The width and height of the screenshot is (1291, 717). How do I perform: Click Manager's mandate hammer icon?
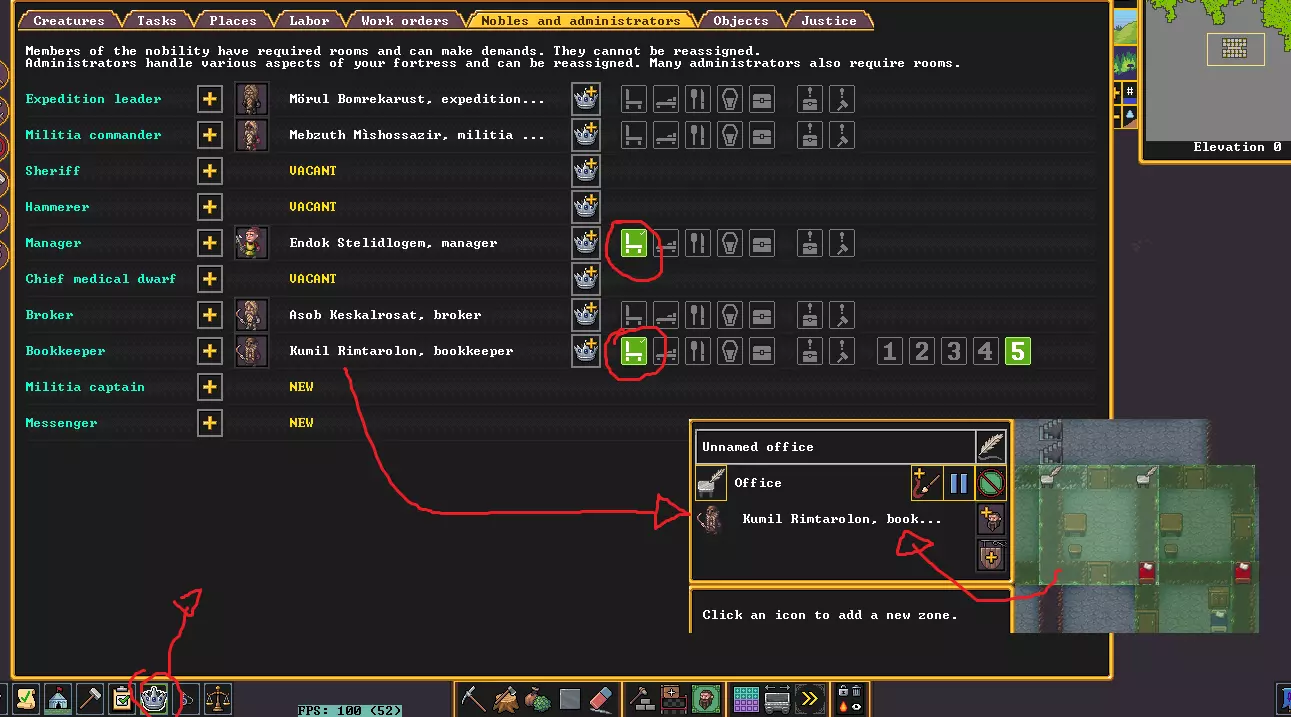[x=842, y=243]
